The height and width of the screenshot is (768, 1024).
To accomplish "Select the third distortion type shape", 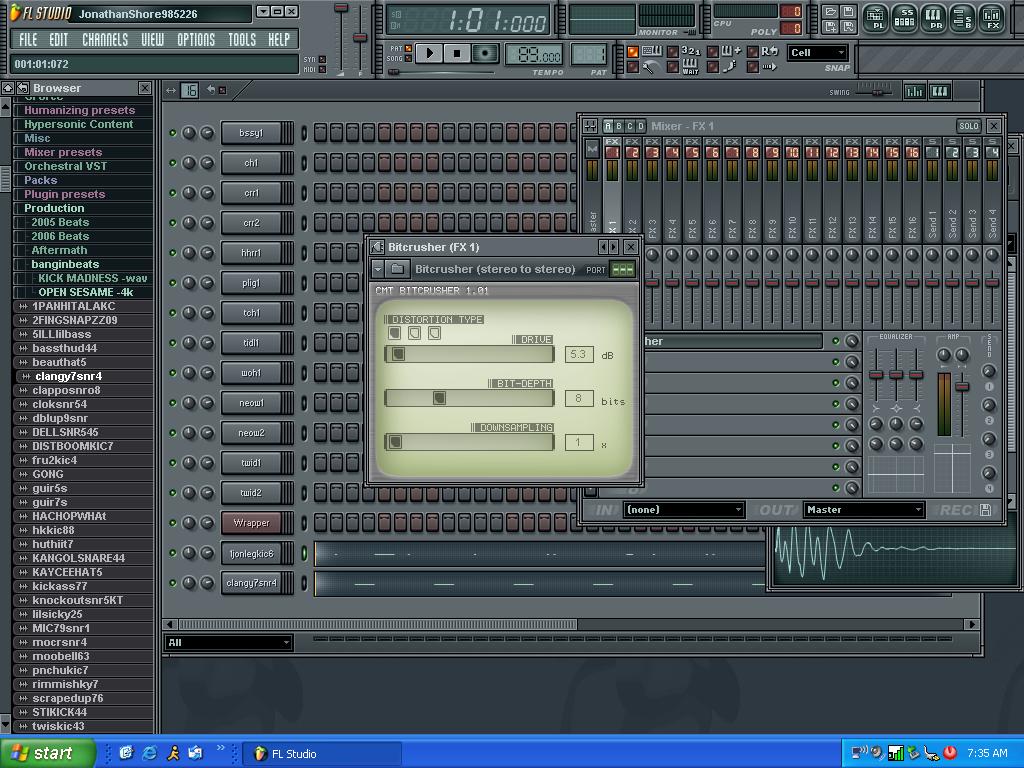I will [x=434, y=333].
